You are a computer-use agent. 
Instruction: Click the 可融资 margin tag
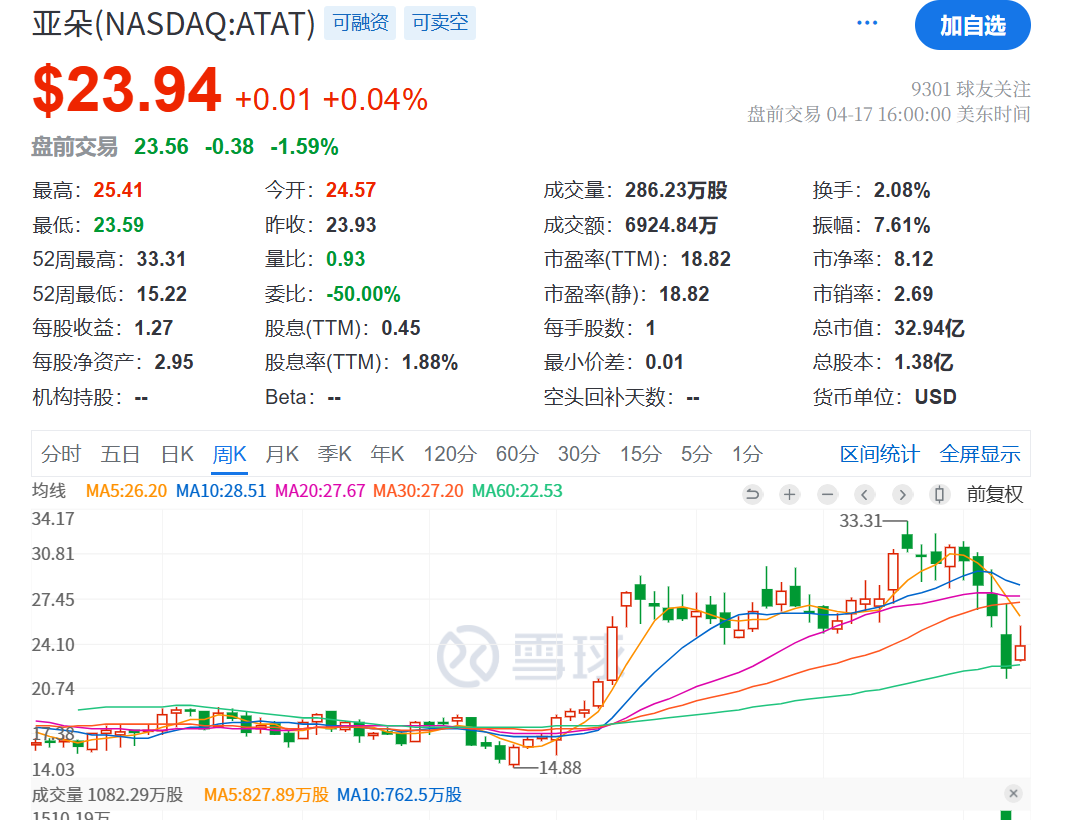[360, 23]
